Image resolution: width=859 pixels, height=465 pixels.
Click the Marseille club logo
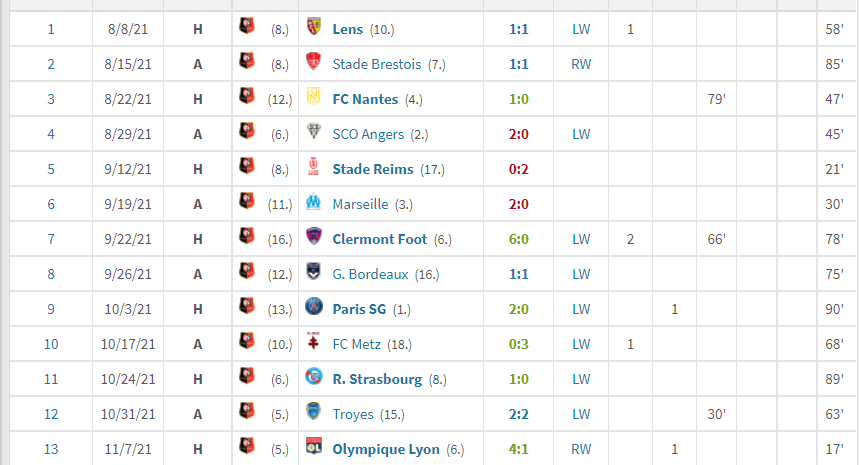313,202
